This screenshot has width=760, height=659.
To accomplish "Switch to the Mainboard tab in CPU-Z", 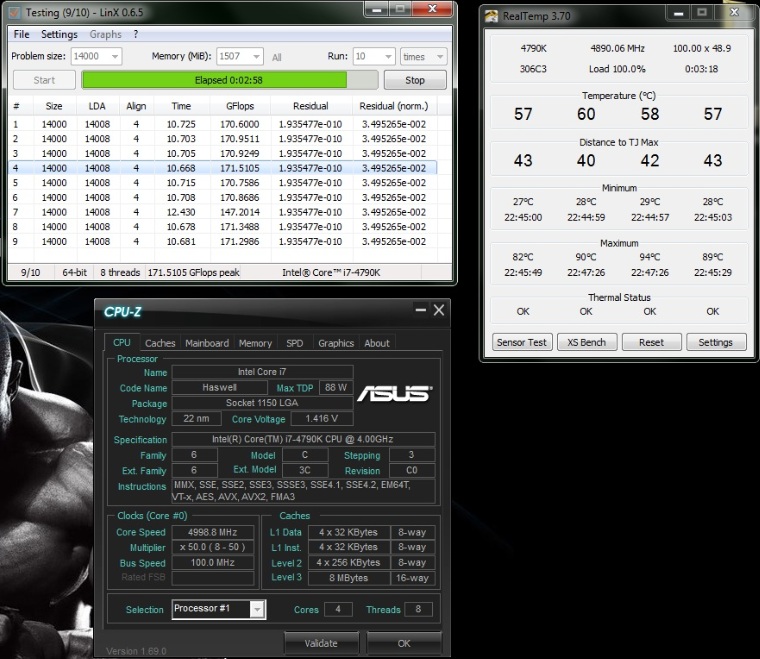I will 207,343.
